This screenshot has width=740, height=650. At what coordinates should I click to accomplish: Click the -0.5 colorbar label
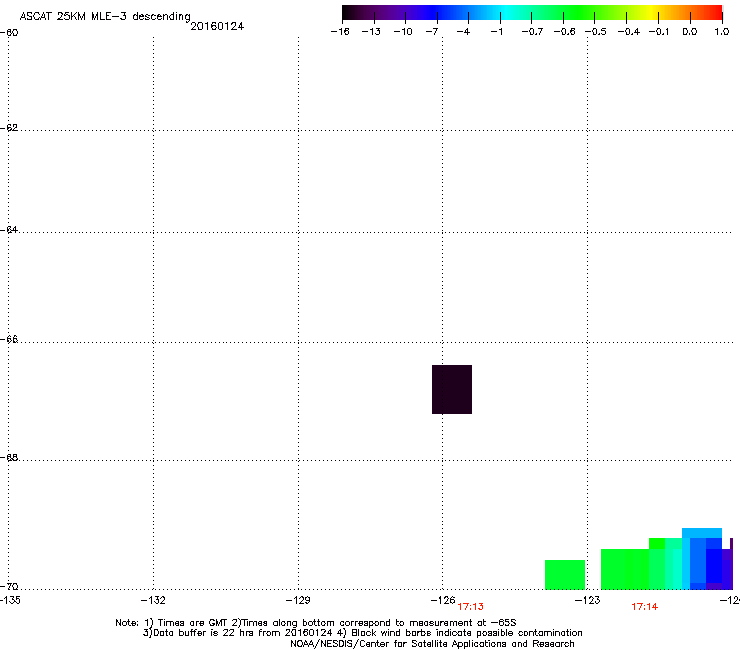tap(596, 32)
